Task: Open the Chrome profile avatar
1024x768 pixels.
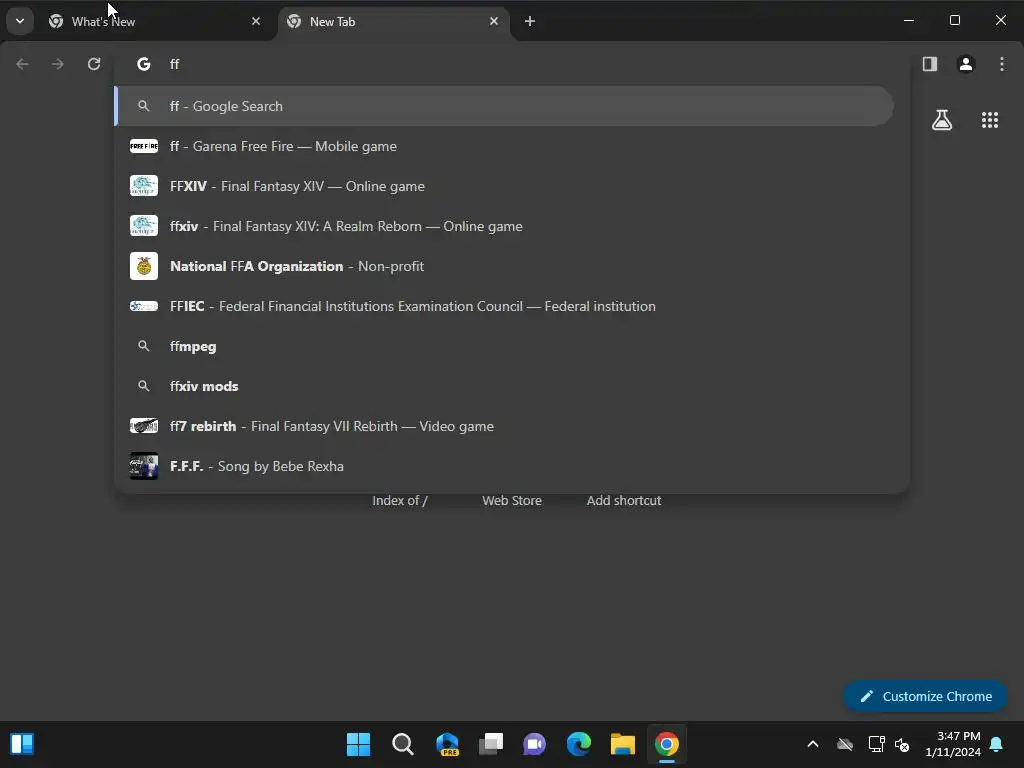Action: 966,64
